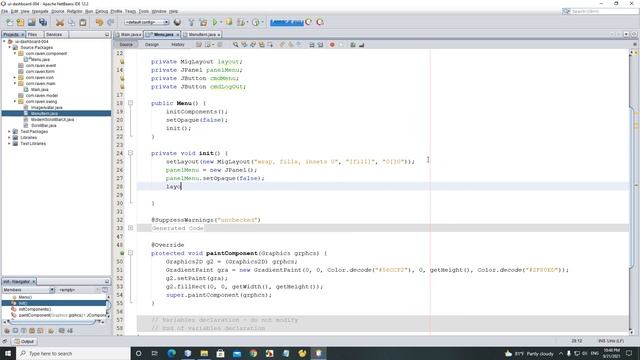Click the Build Project hammer icon
The image size is (640, 360).
click(x=191, y=22)
